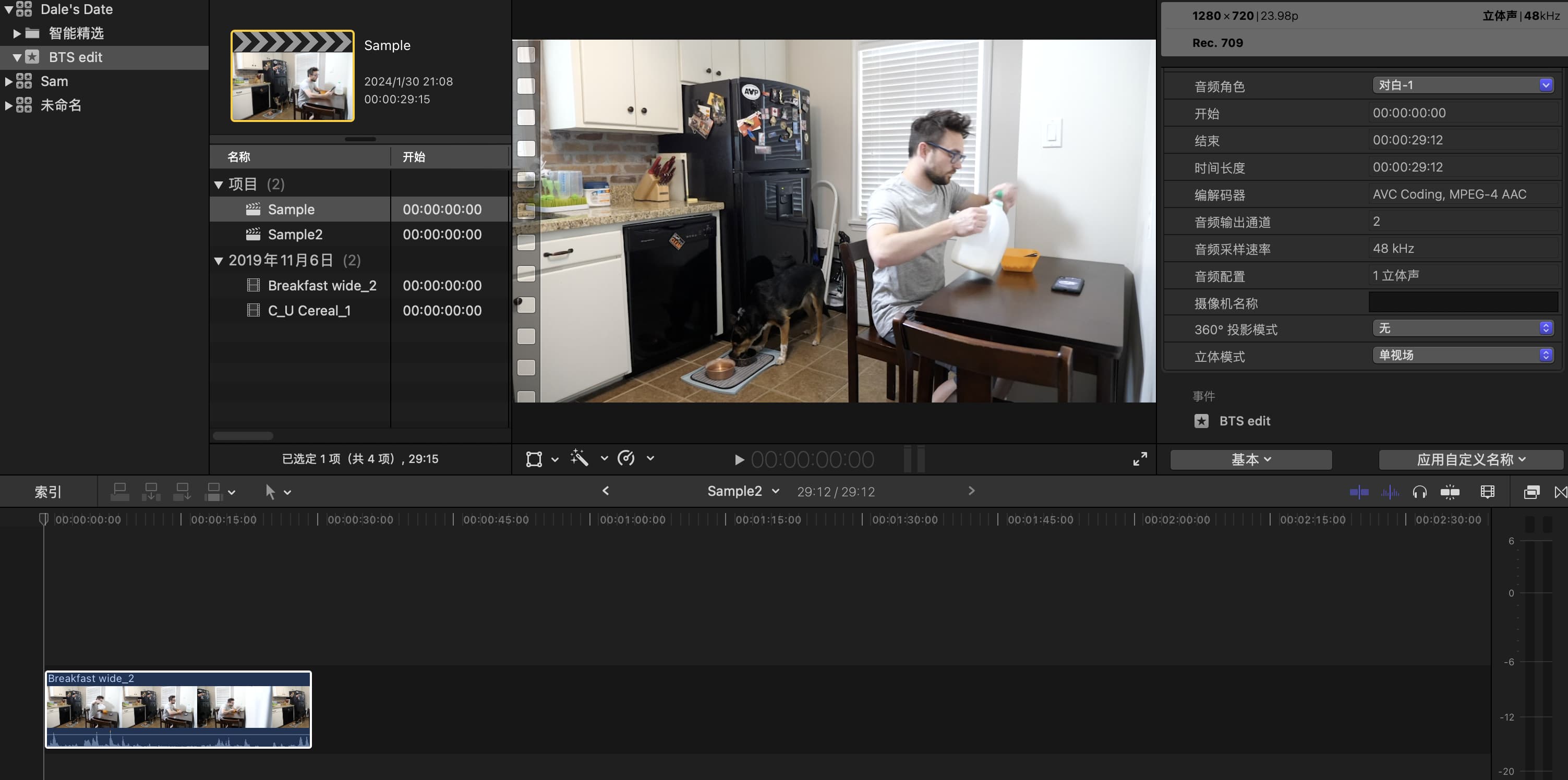Viewport: 1568px width, 780px height.
Task: Go forward in timeline history
Action: [971, 491]
